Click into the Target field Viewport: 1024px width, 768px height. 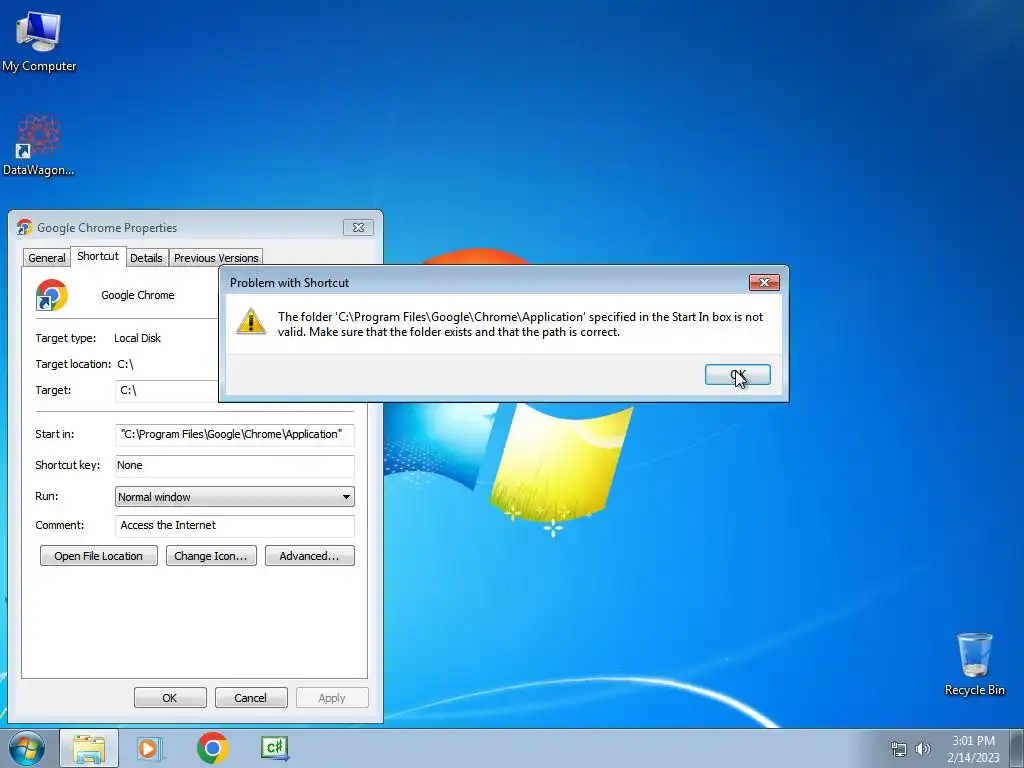pyautogui.click(x=167, y=391)
